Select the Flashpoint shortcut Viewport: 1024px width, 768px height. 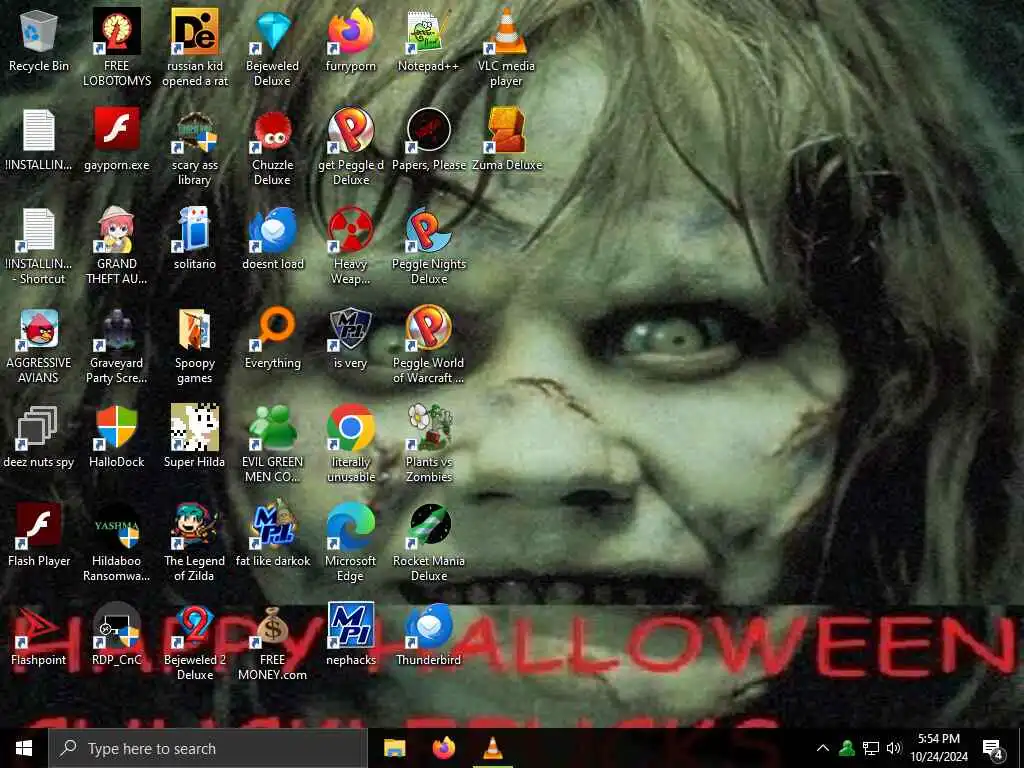(x=39, y=627)
